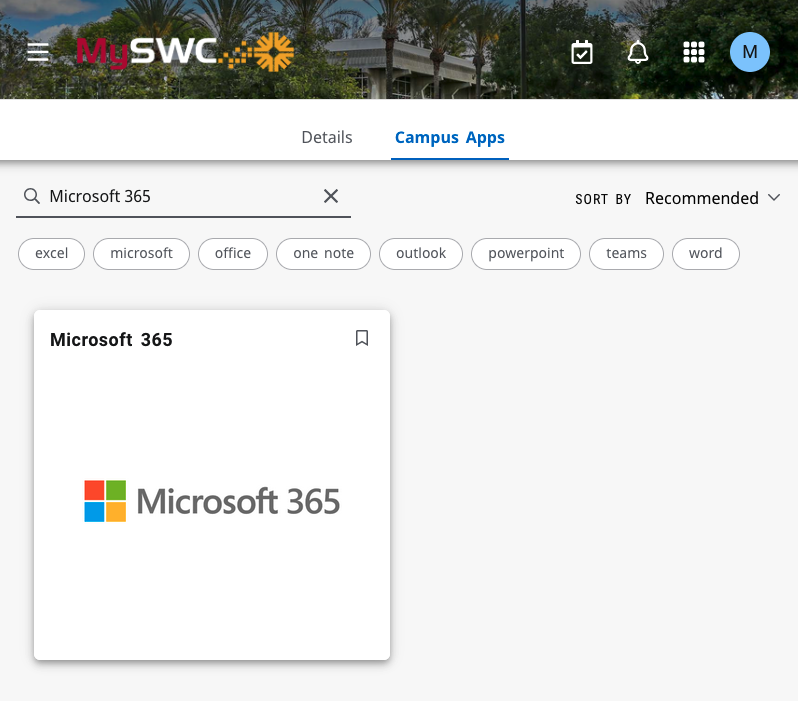798x701 pixels.
Task: Filter by the powerpoint tag
Action: point(526,254)
